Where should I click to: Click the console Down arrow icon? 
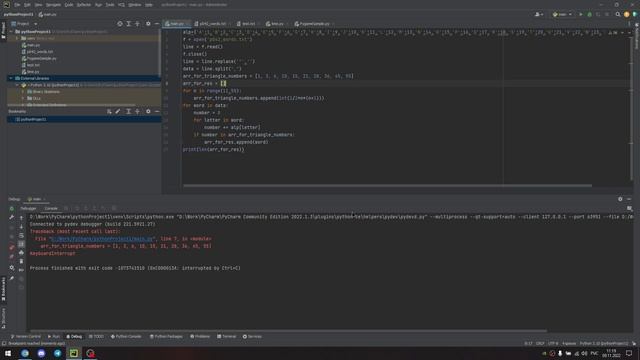[x=21, y=227]
